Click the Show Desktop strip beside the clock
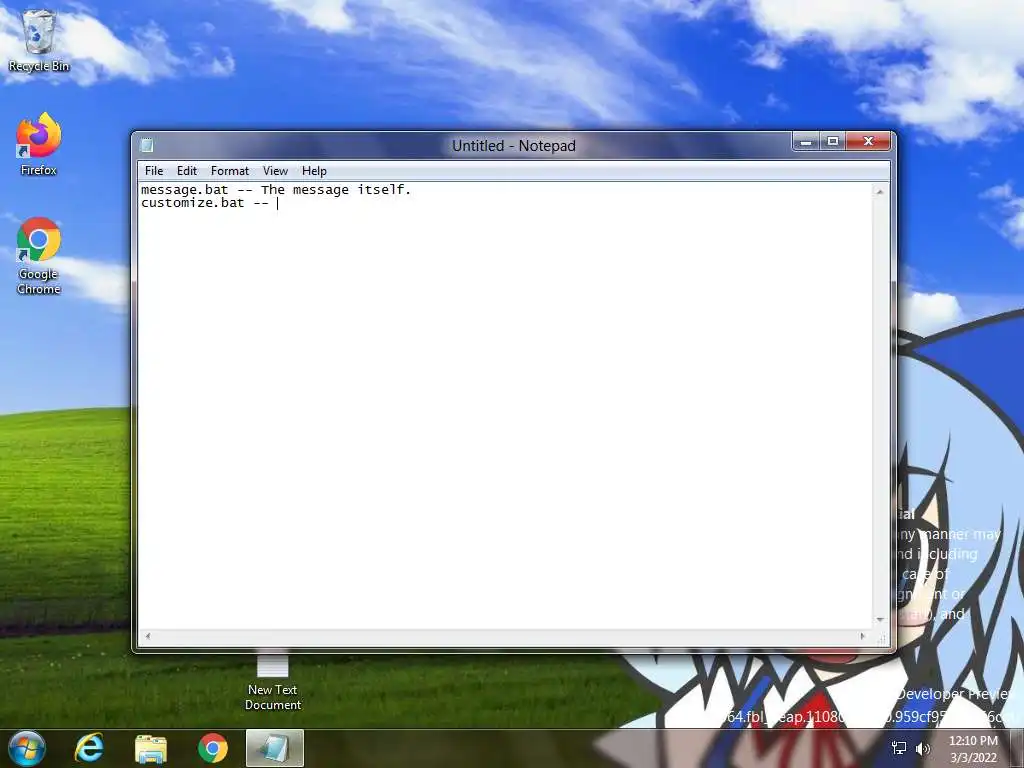1024x768 pixels. click(x=1017, y=748)
